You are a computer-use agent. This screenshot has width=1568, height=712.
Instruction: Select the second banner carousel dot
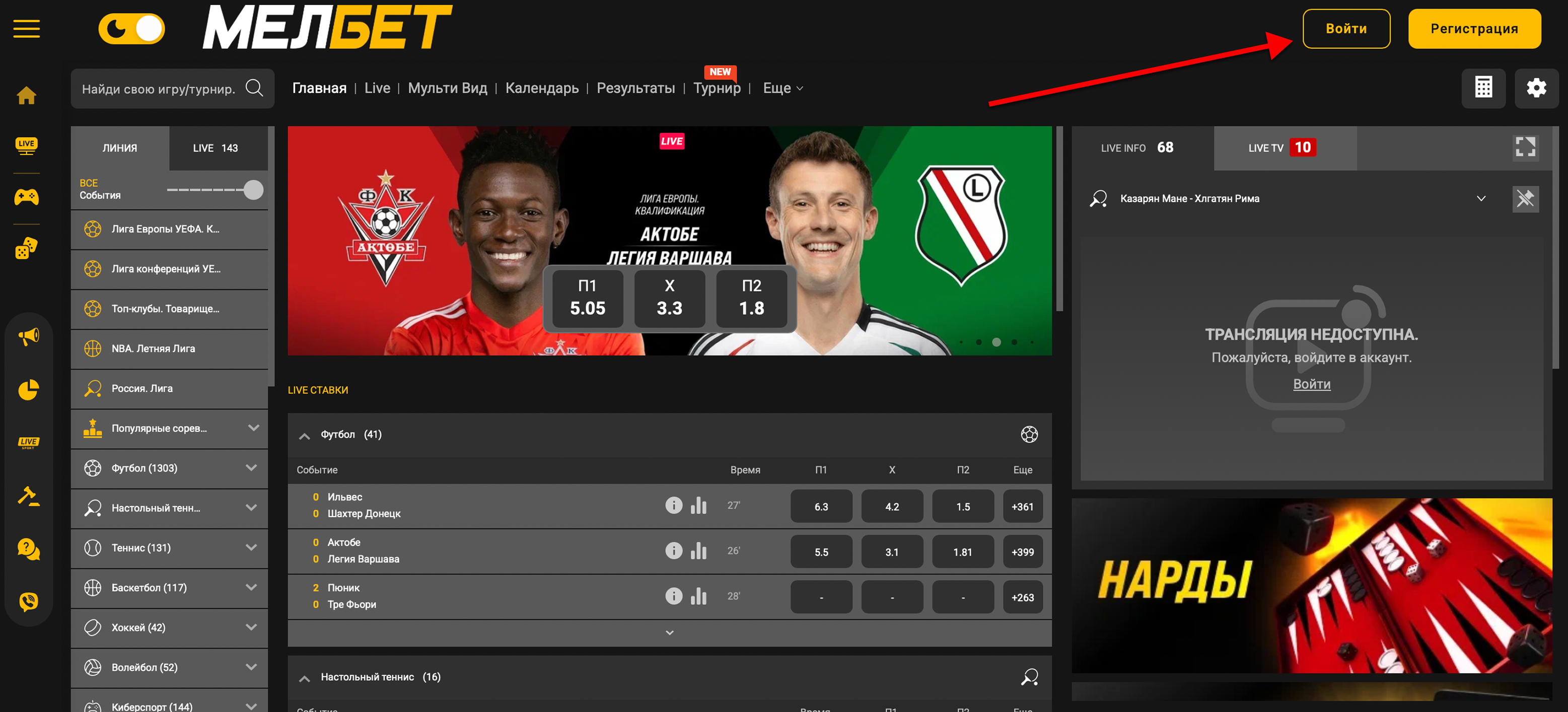(979, 342)
